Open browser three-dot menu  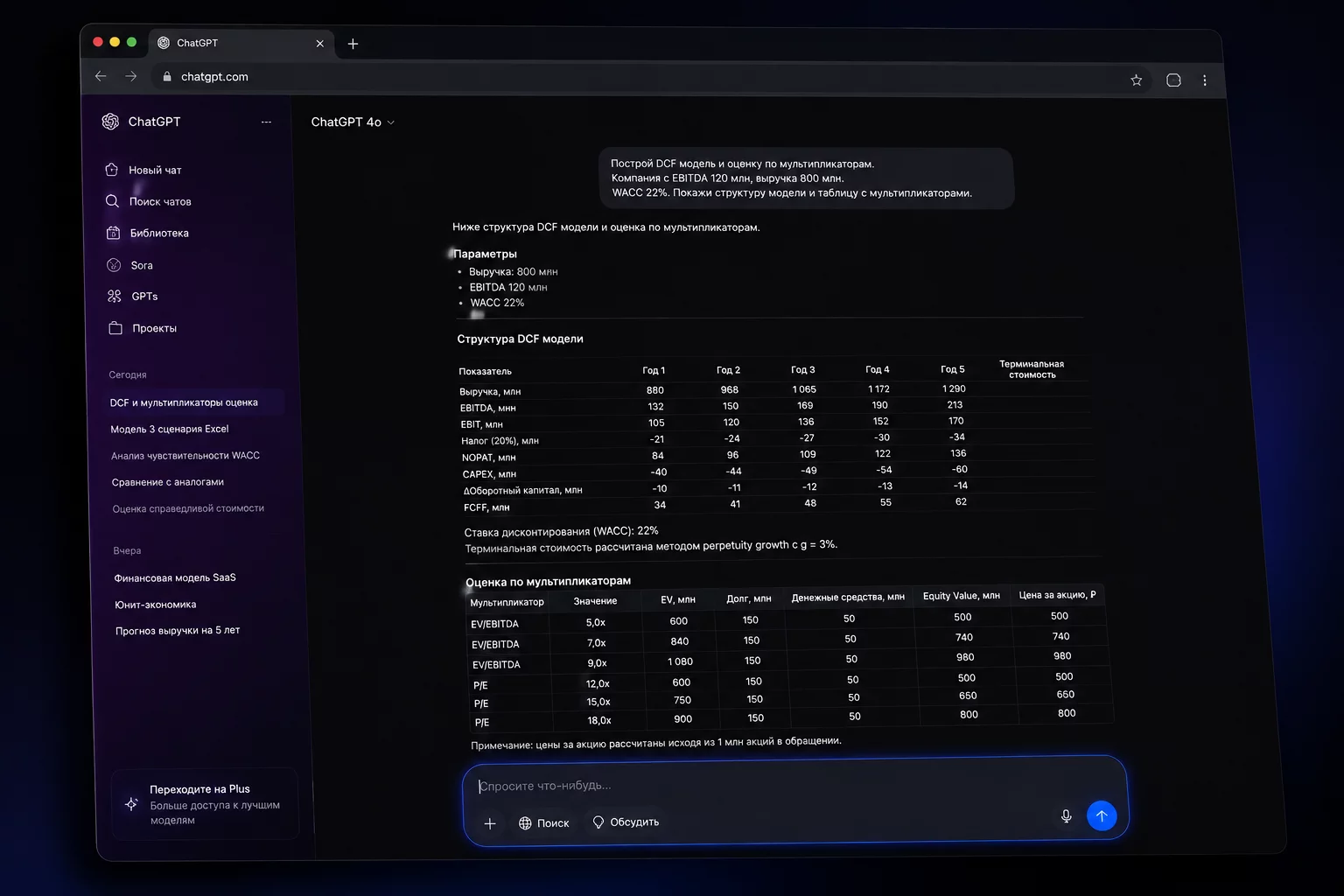[x=1205, y=80]
